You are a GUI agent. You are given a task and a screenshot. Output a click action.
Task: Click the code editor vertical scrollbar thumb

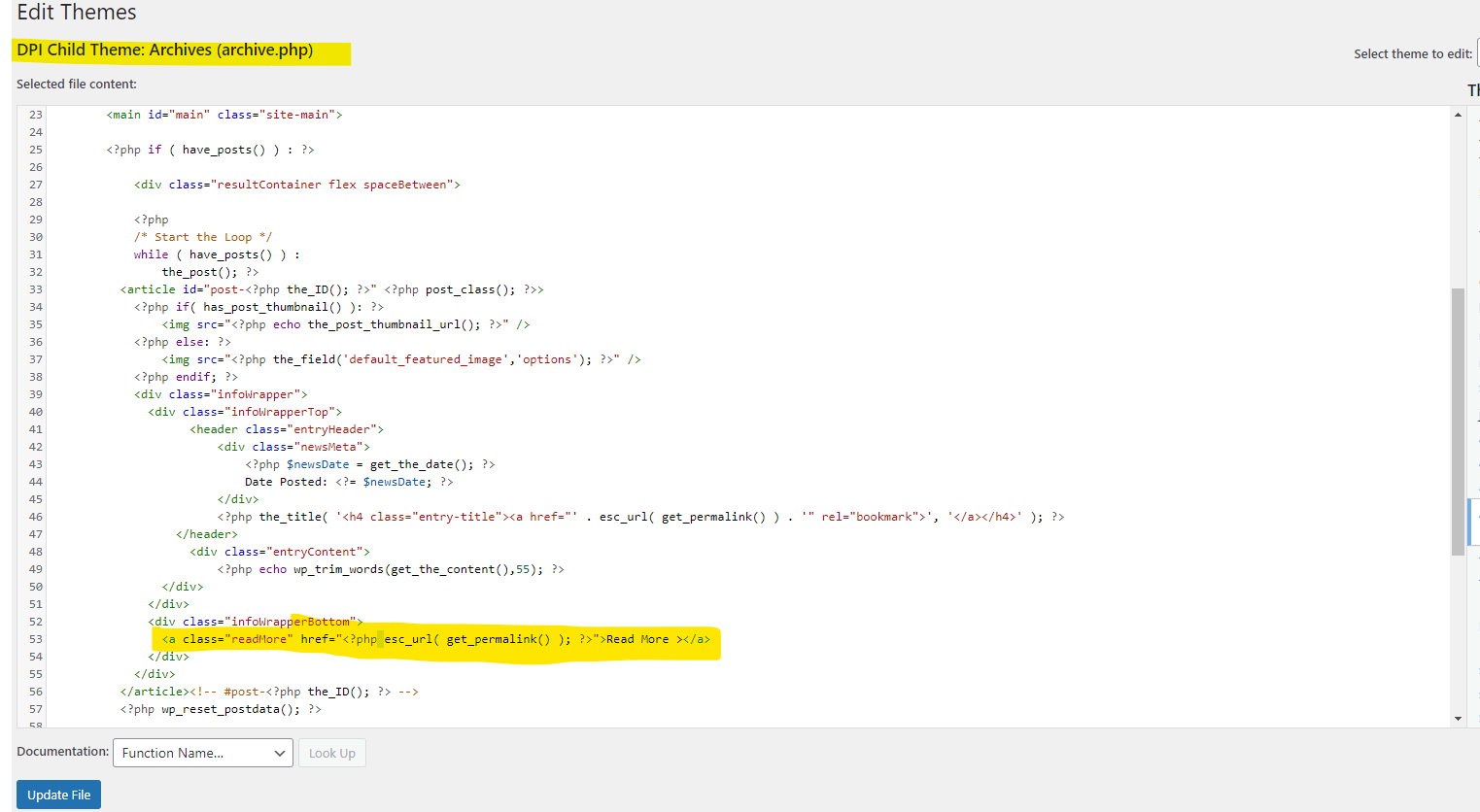pos(1458,422)
